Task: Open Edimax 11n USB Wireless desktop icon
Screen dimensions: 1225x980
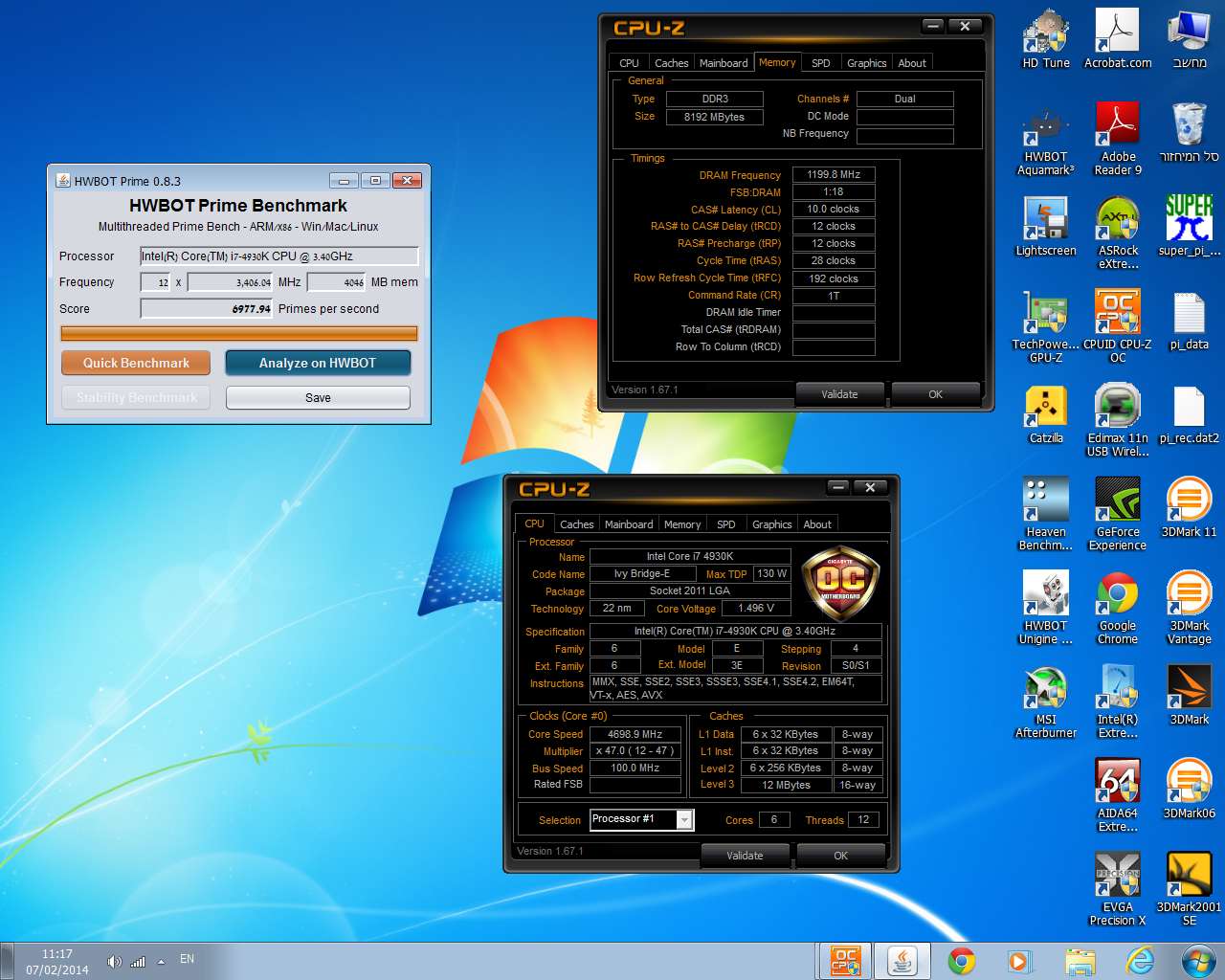Action: click(x=1118, y=420)
